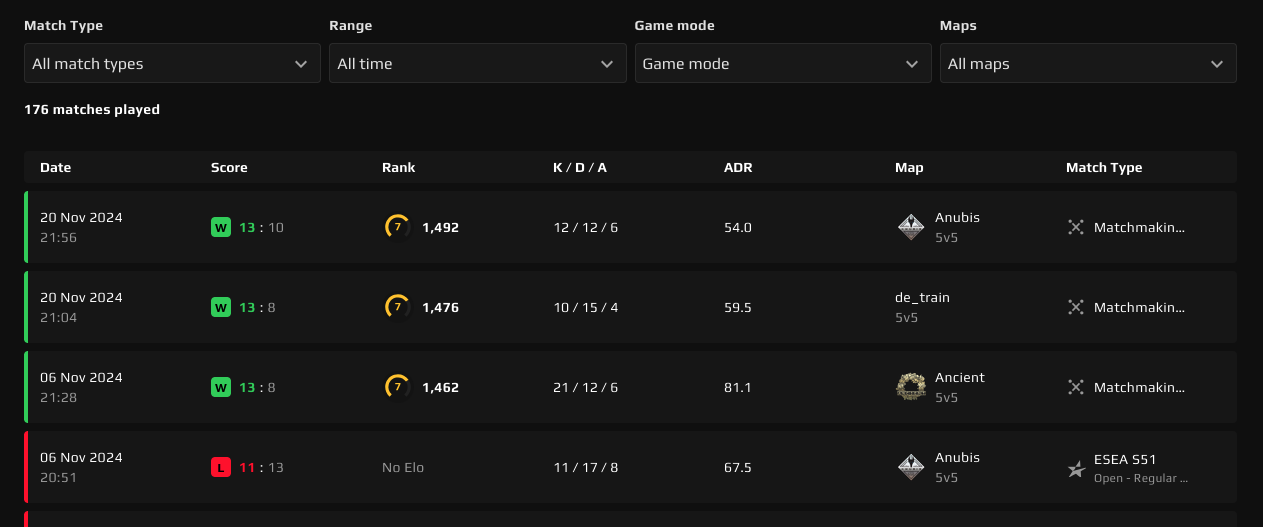Screen dimensions: 1263x527
Task: Click the green W win badge for 13:10 match
Action: click(221, 227)
